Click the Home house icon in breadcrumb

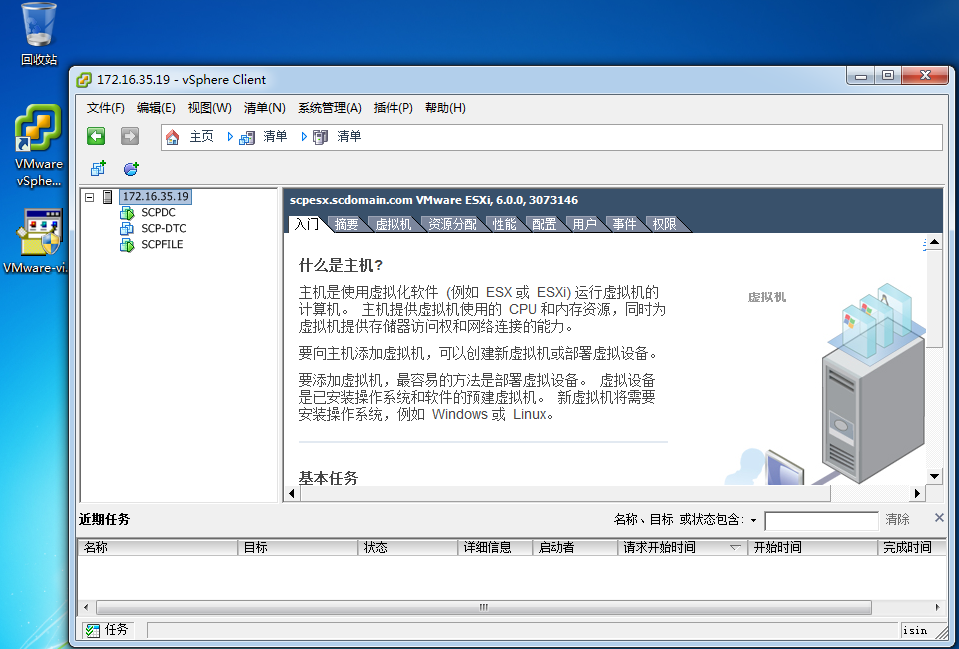coord(172,137)
